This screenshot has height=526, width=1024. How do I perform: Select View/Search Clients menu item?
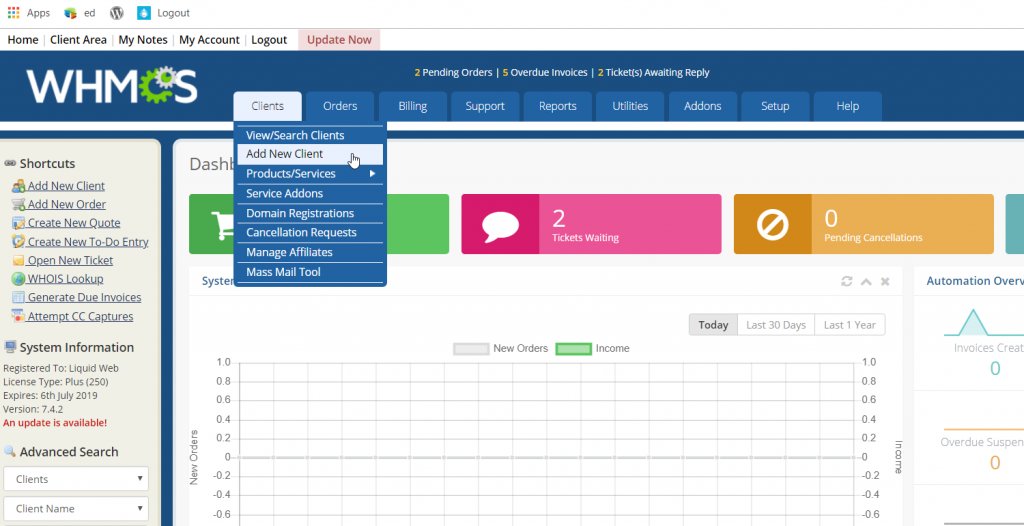click(310, 135)
